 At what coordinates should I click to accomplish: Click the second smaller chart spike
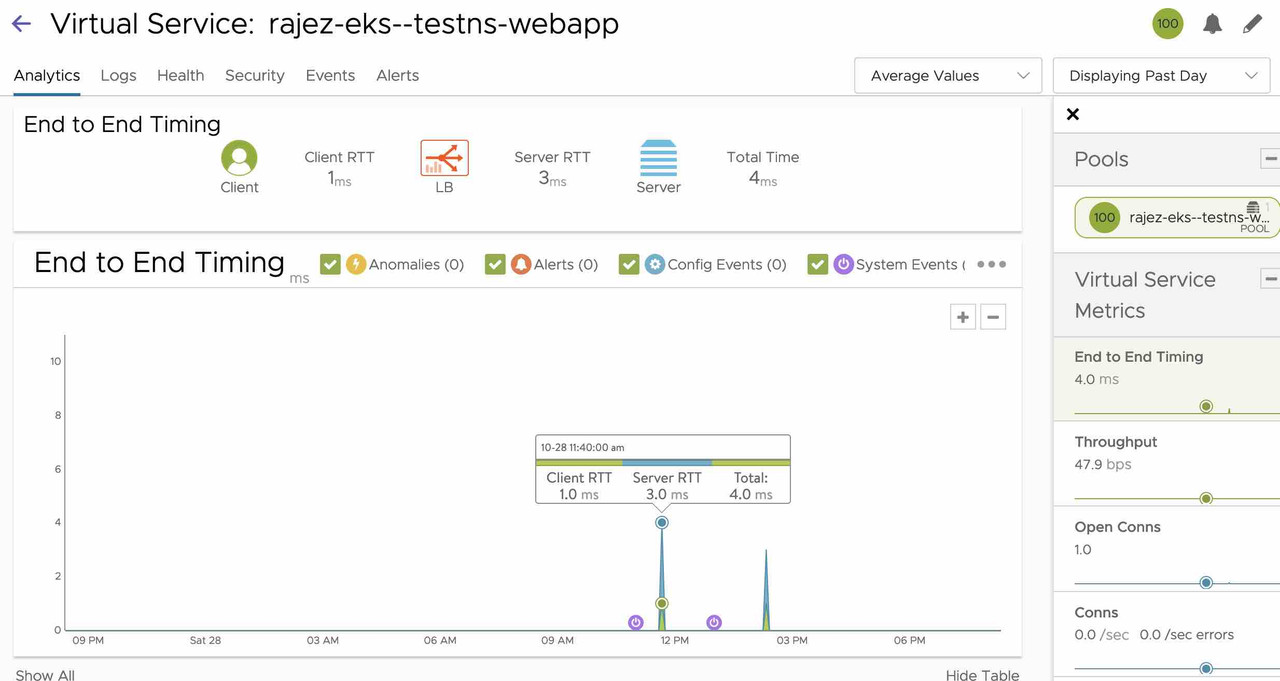pyautogui.click(x=766, y=590)
